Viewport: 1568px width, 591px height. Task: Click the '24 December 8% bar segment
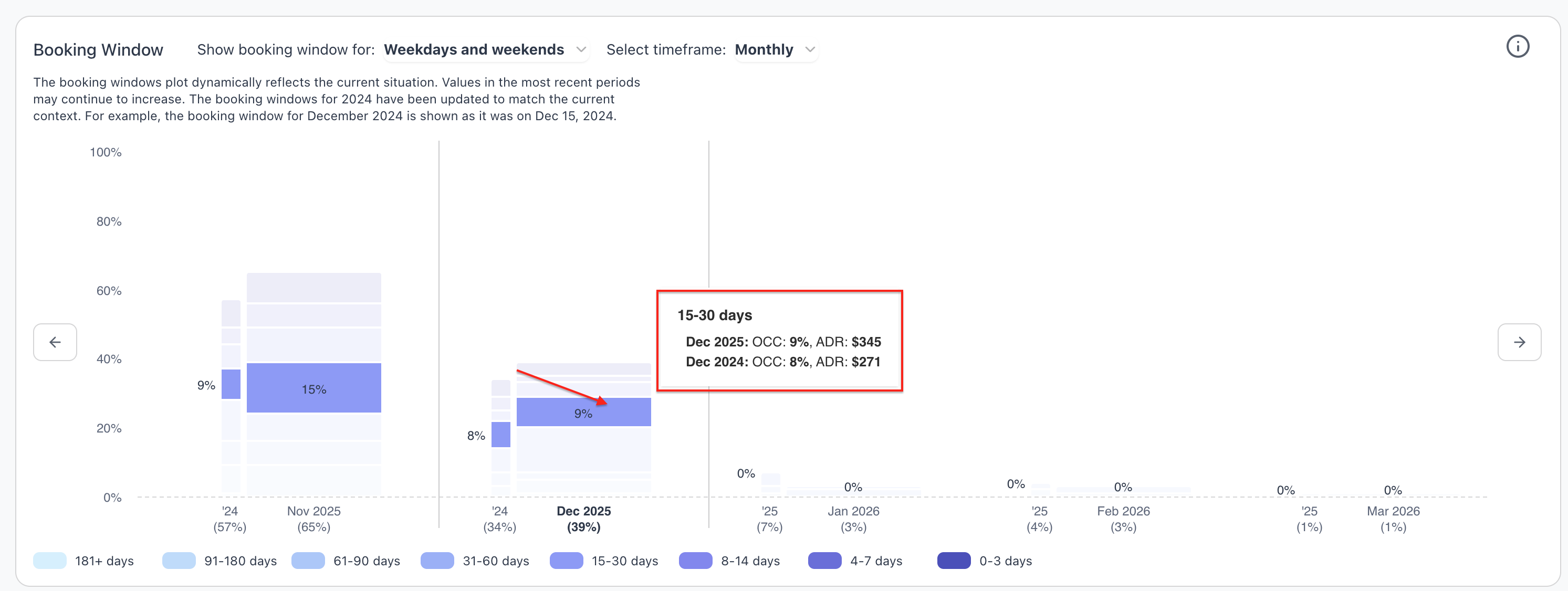(x=500, y=435)
